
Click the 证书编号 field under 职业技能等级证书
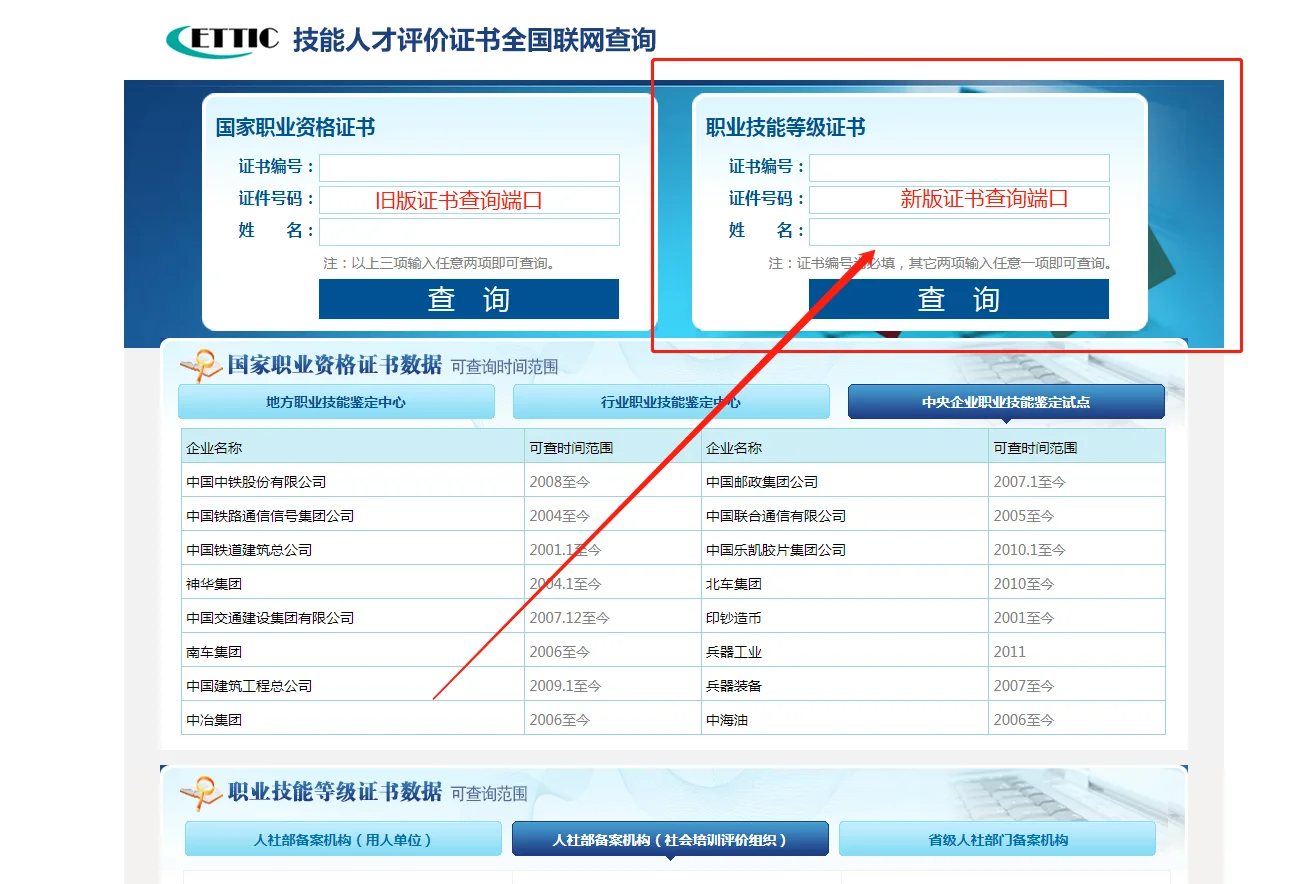pyautogui.click(x=958, y=167)
